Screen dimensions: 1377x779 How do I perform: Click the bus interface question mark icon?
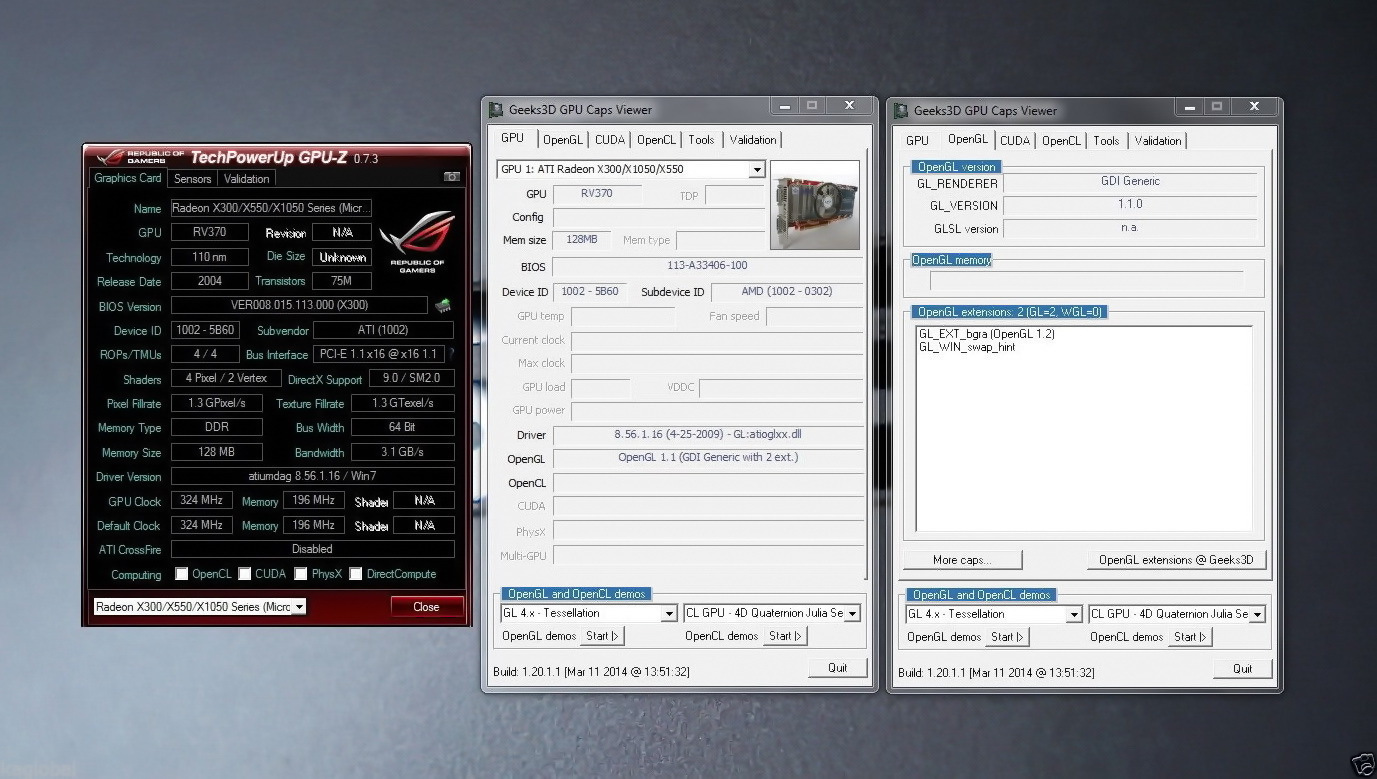[x=451, y=354]
